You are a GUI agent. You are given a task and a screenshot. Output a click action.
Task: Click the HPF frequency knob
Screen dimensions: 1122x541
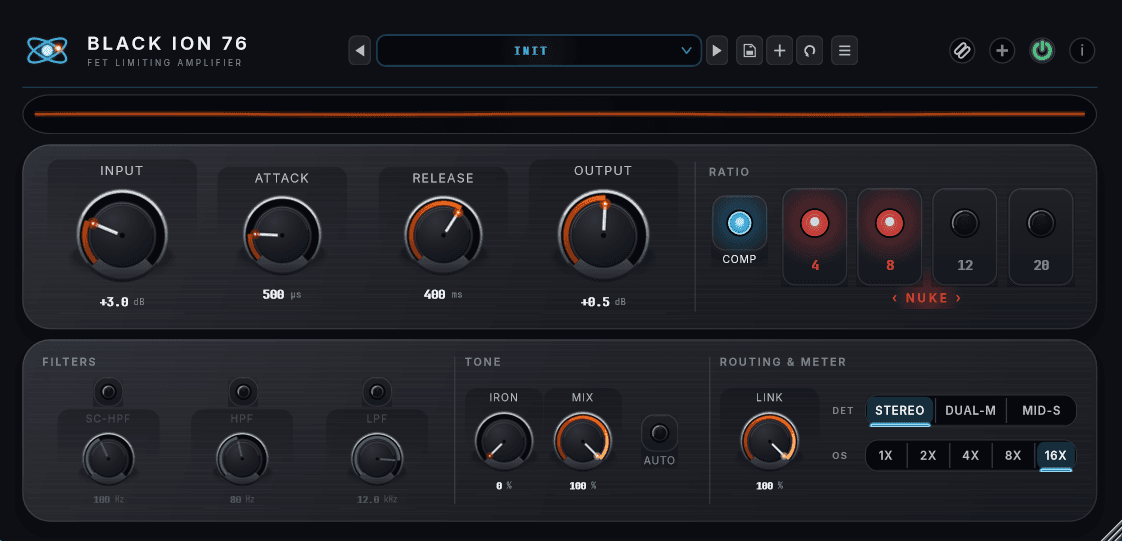[x=243, y=459]
